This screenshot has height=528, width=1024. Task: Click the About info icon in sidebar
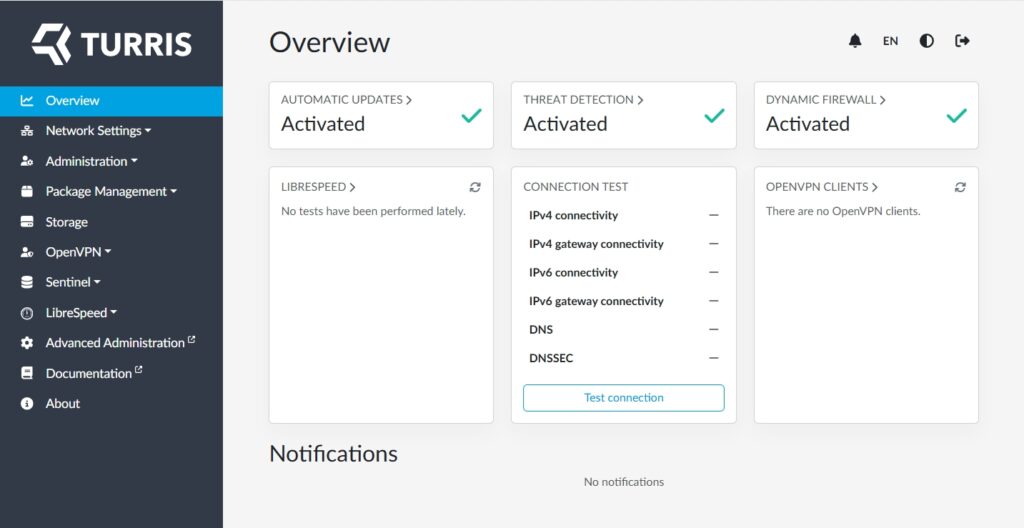pyautogui.click(x=27, y=403)
